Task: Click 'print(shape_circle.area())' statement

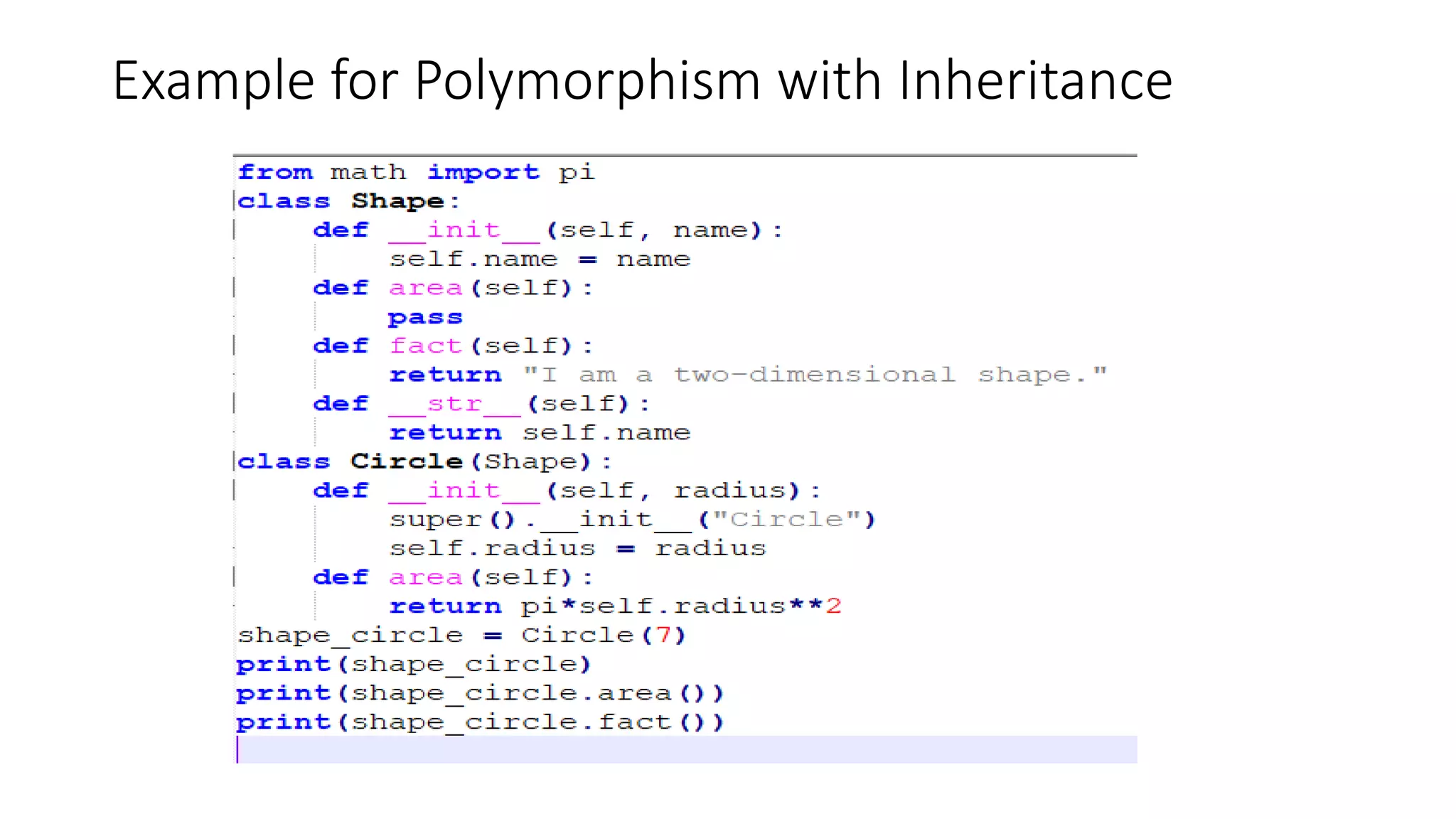Action: 480,693
